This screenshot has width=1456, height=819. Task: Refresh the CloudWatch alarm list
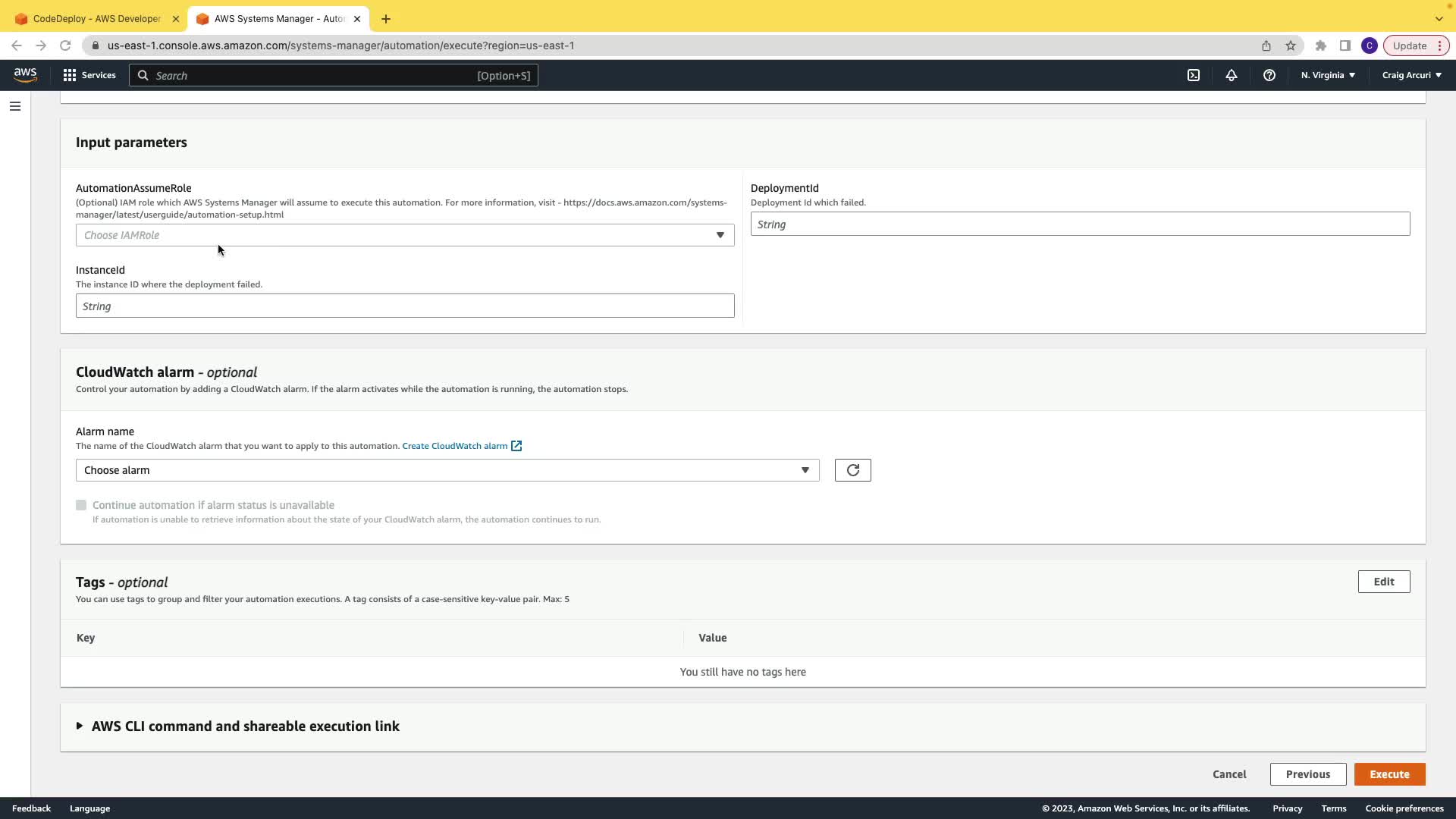coord(852,470)
